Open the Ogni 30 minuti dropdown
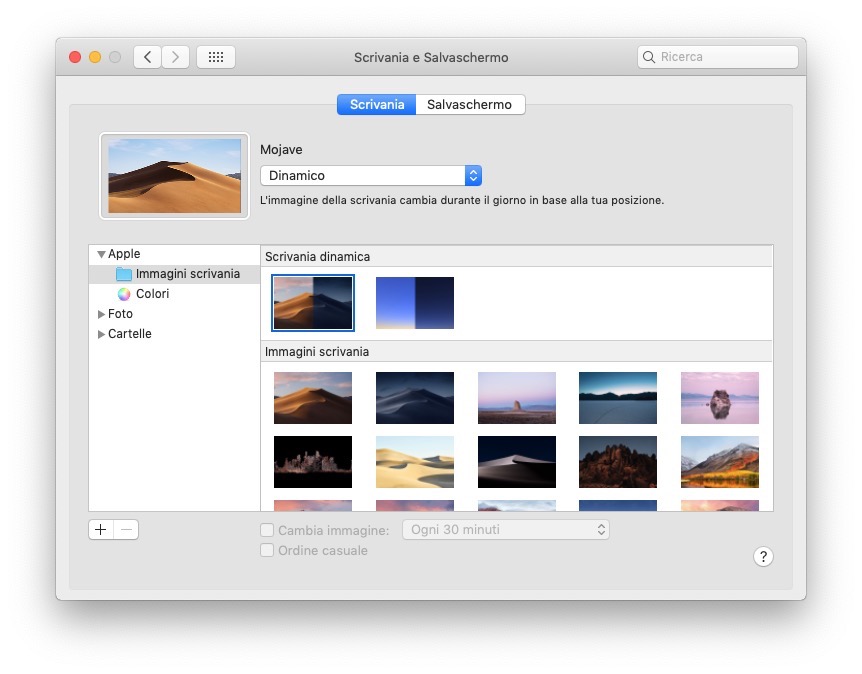Screen dimensions: 862x674 [505, 530]
